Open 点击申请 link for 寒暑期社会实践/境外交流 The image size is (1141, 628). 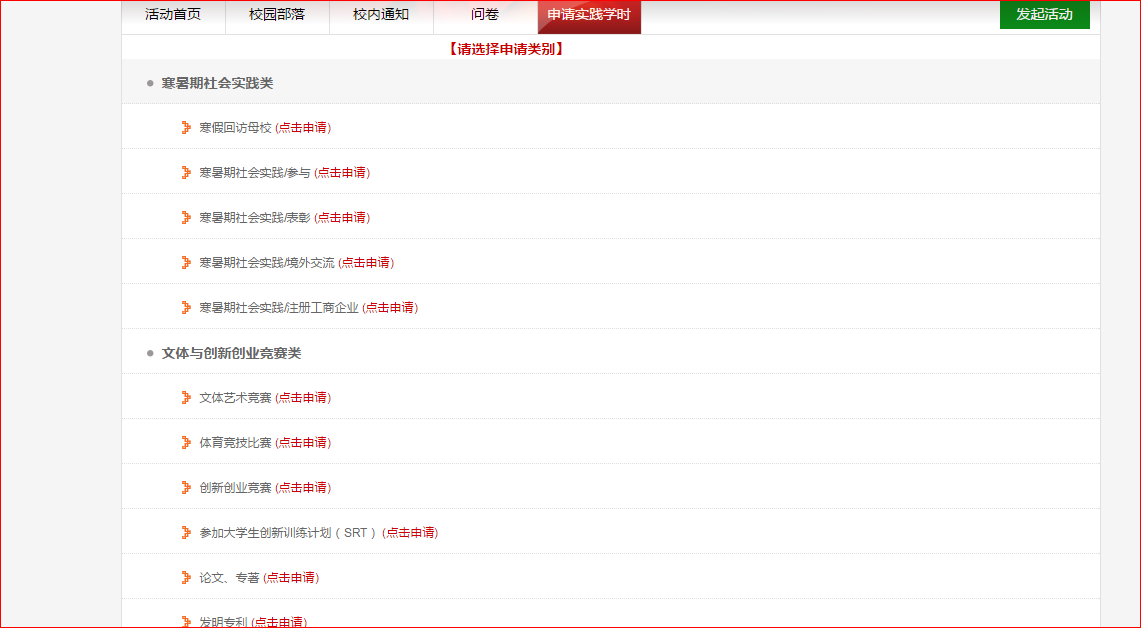[x=366, y=263]
